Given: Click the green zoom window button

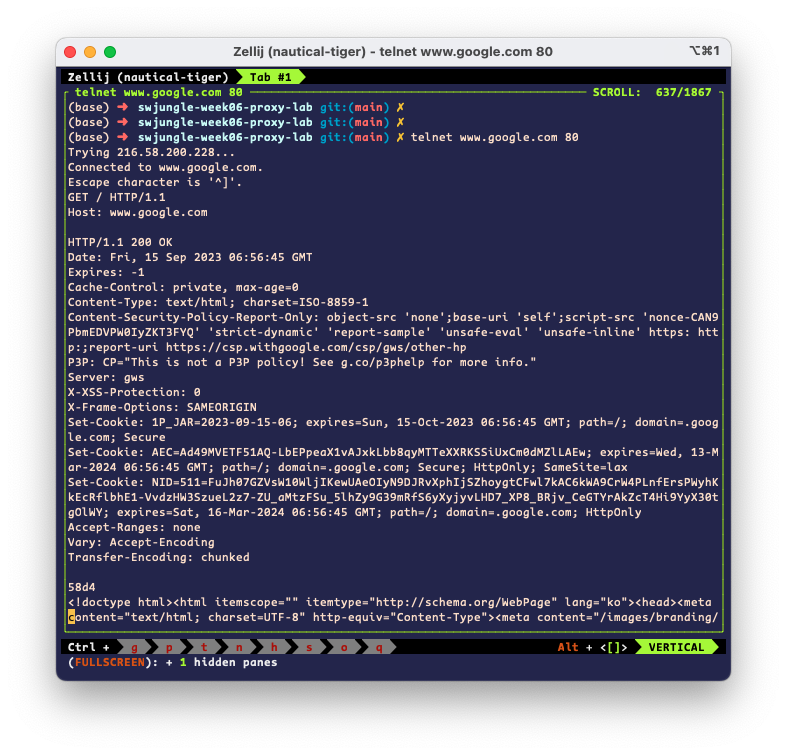Looking at the screenshot, I should point(110,52).
